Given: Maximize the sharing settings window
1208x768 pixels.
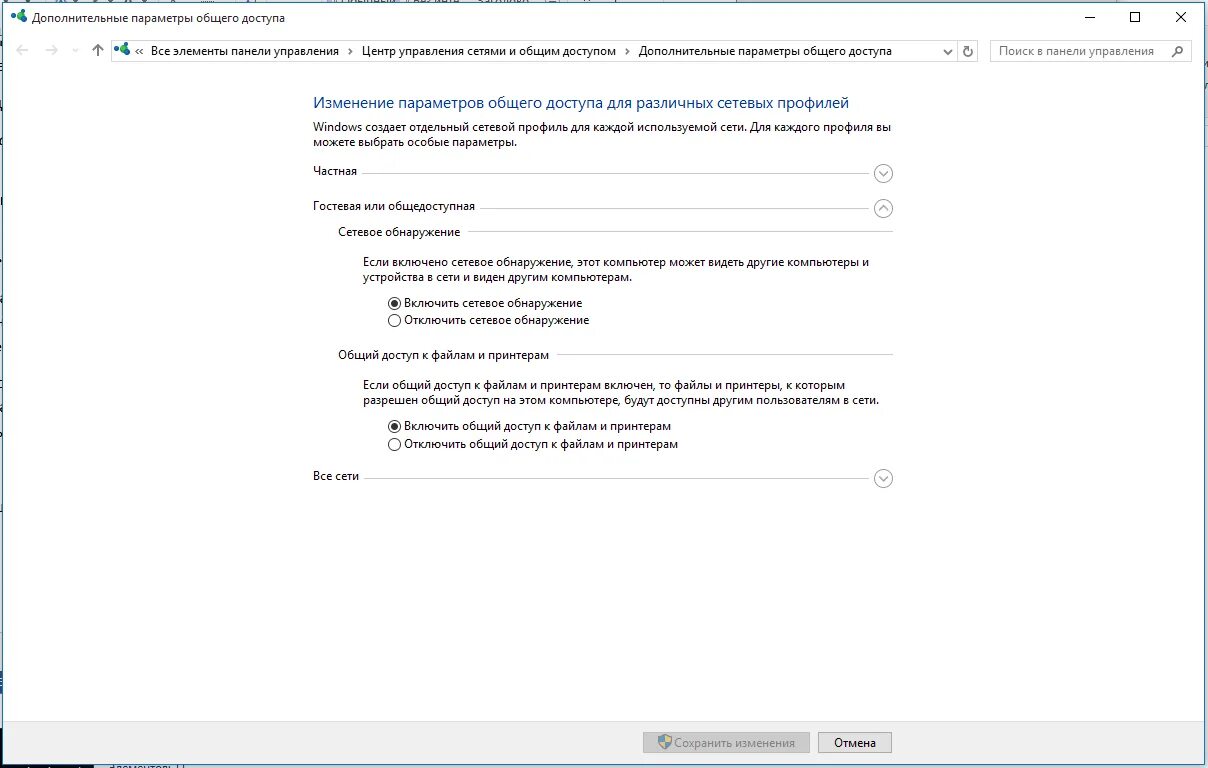Looking at the screenshot, I should pyautogui.click(x=1135, y=17).
